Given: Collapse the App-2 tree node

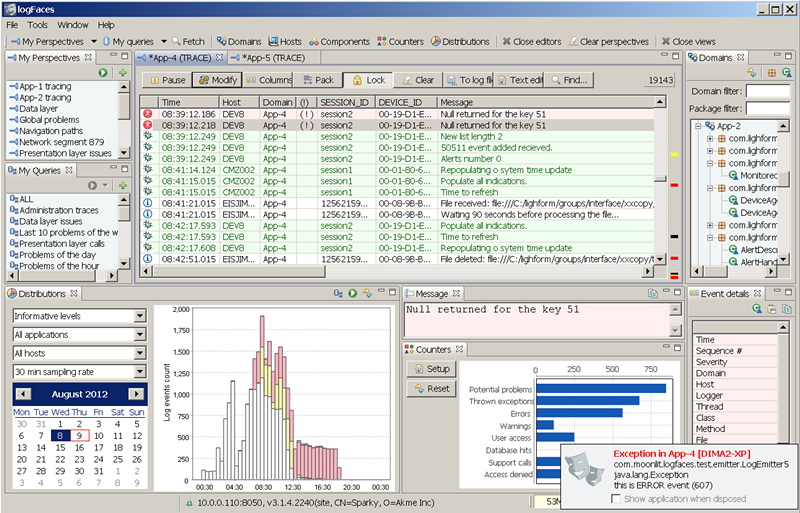Looking at the screenshot, I should (697, 126).
